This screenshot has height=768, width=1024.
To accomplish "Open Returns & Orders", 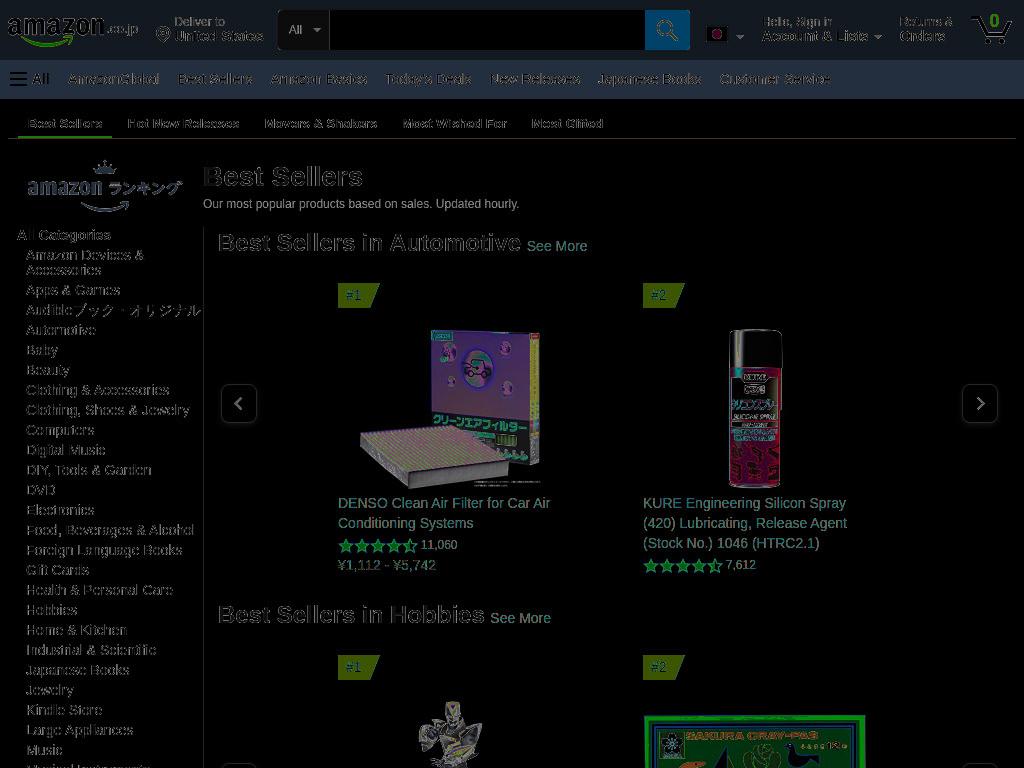I will tap(925, 29).
